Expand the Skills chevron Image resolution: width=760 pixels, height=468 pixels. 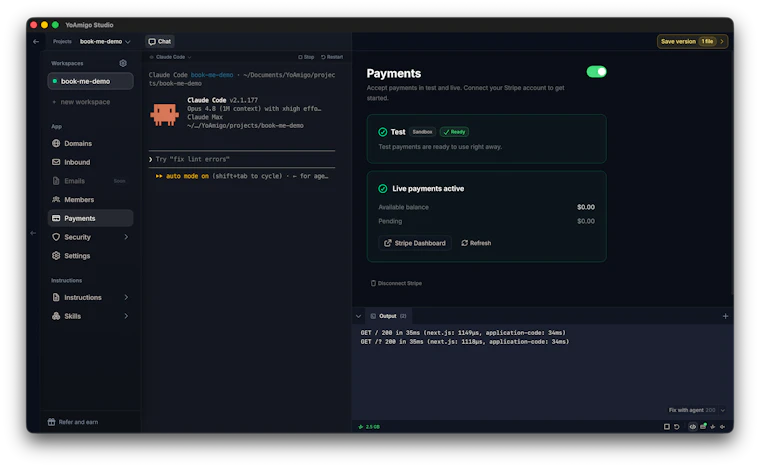[126, 316]
